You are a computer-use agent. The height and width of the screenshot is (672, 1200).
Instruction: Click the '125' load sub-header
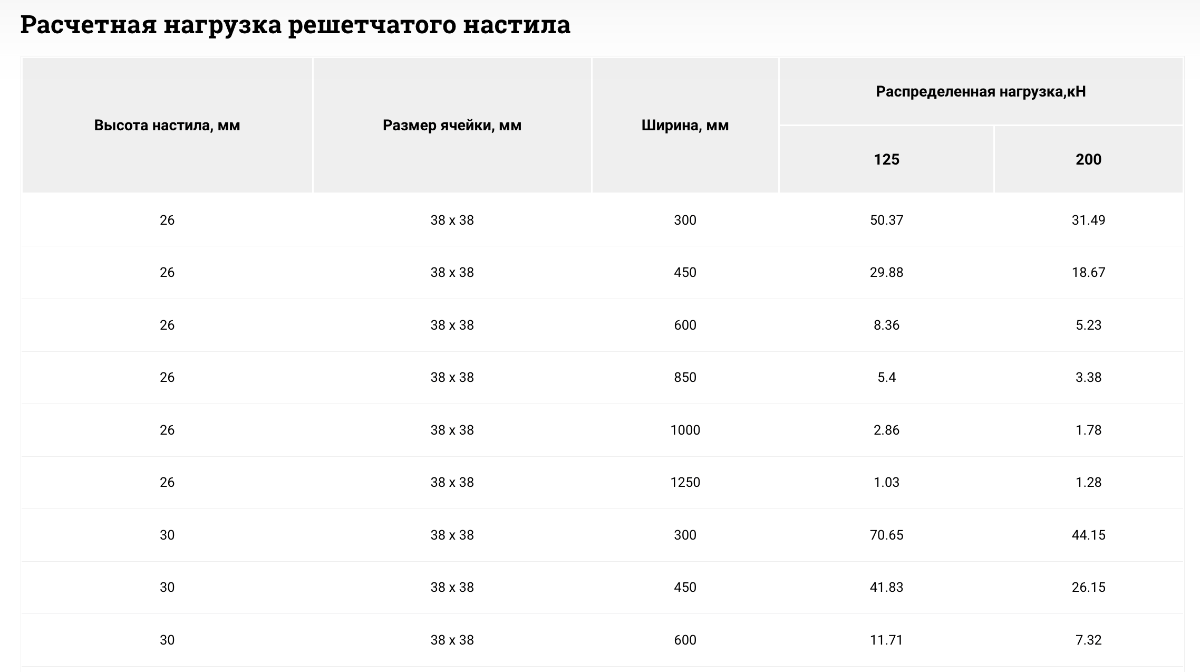click(x=886, y=160)
